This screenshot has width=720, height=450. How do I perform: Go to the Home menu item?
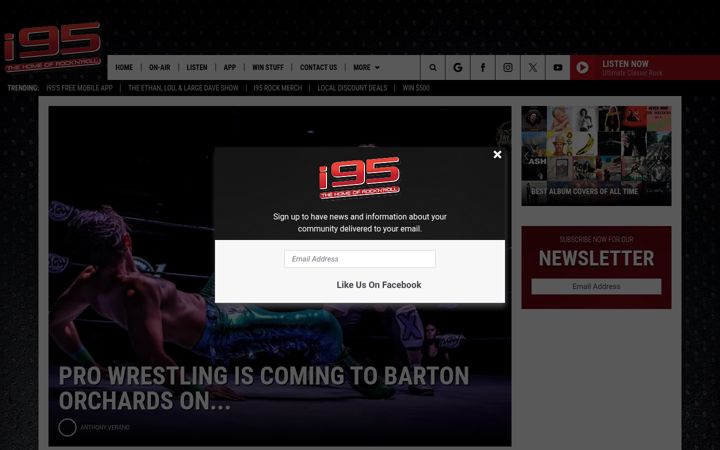point(124,68)
